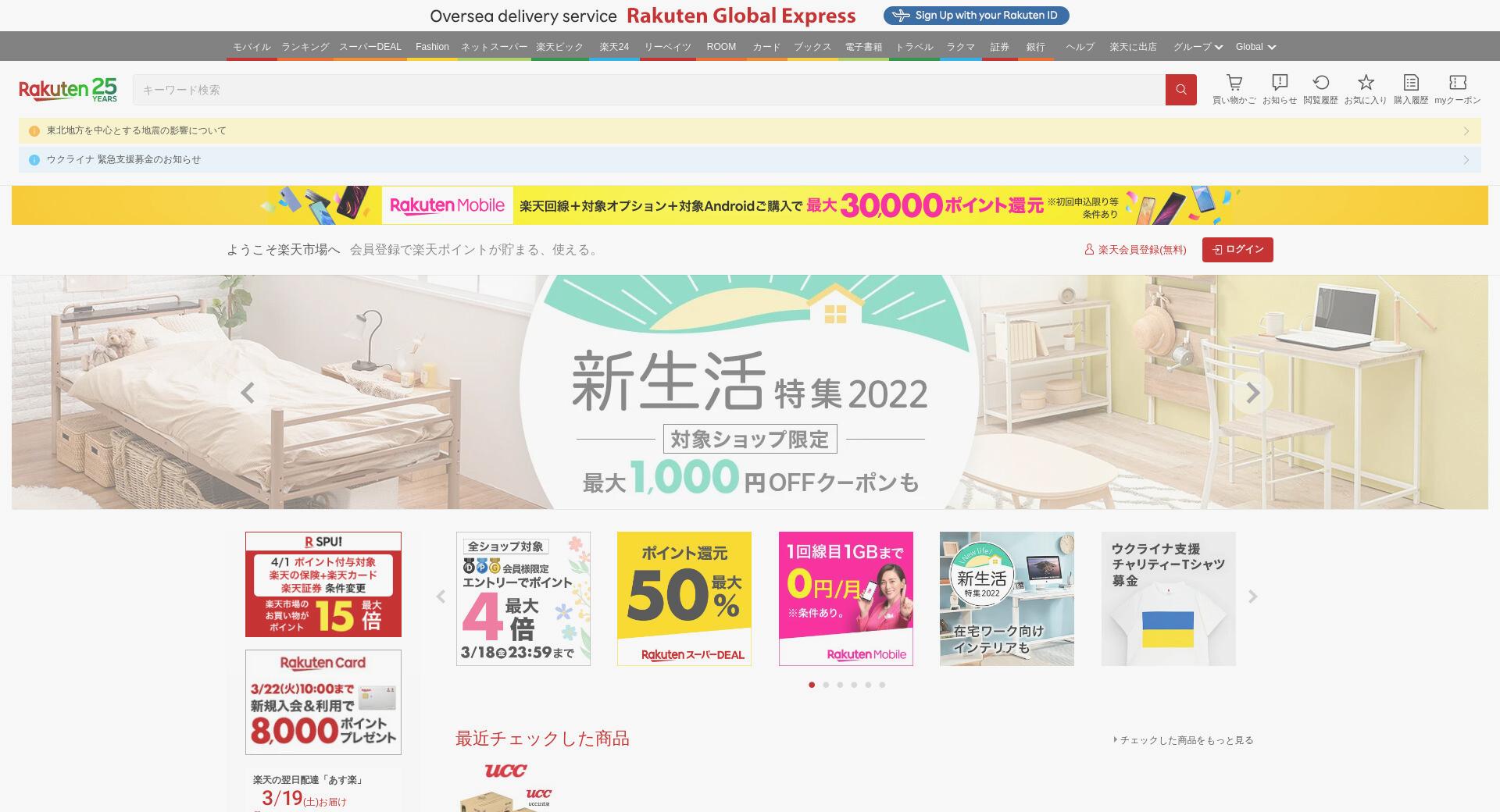The height and width of the screenshot is (812, 1500).
Task: Open the ランキング nav item
Action: coord(305,47)
